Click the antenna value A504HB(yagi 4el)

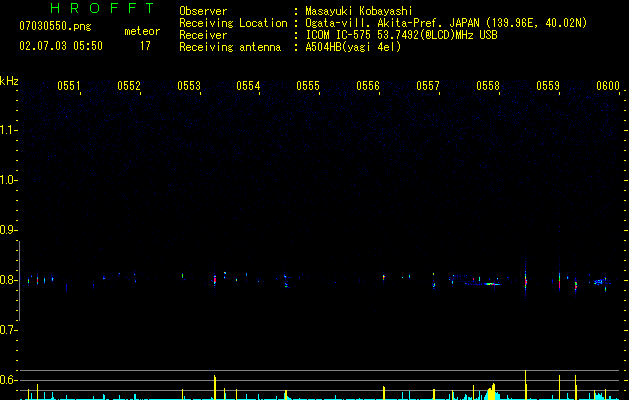click(x=353, y=47)
